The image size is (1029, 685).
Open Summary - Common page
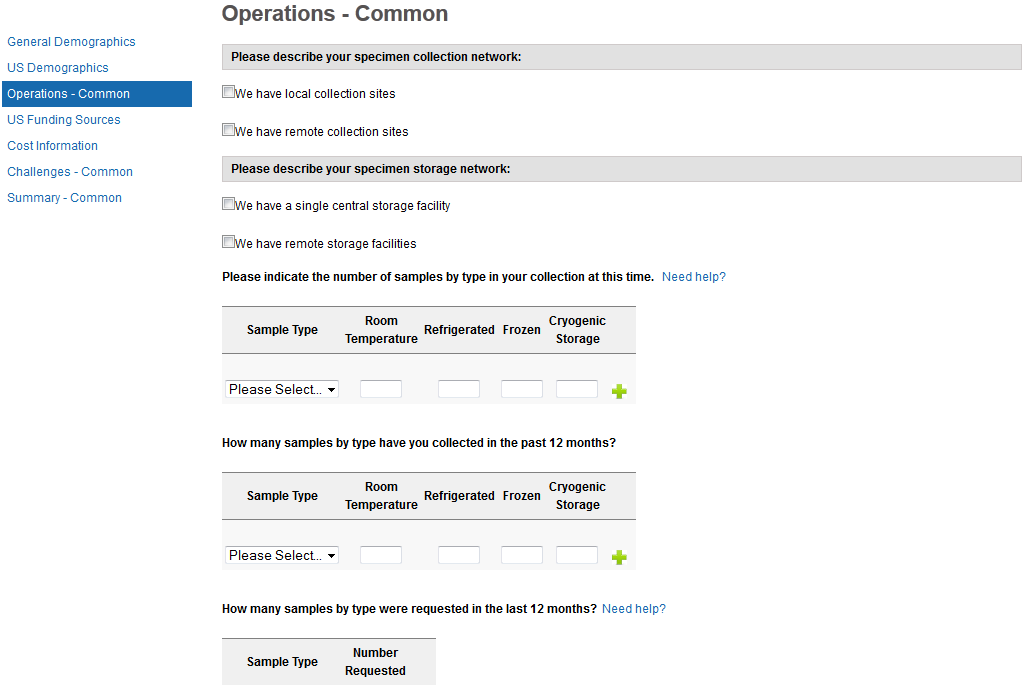click(x=65, y=198)
